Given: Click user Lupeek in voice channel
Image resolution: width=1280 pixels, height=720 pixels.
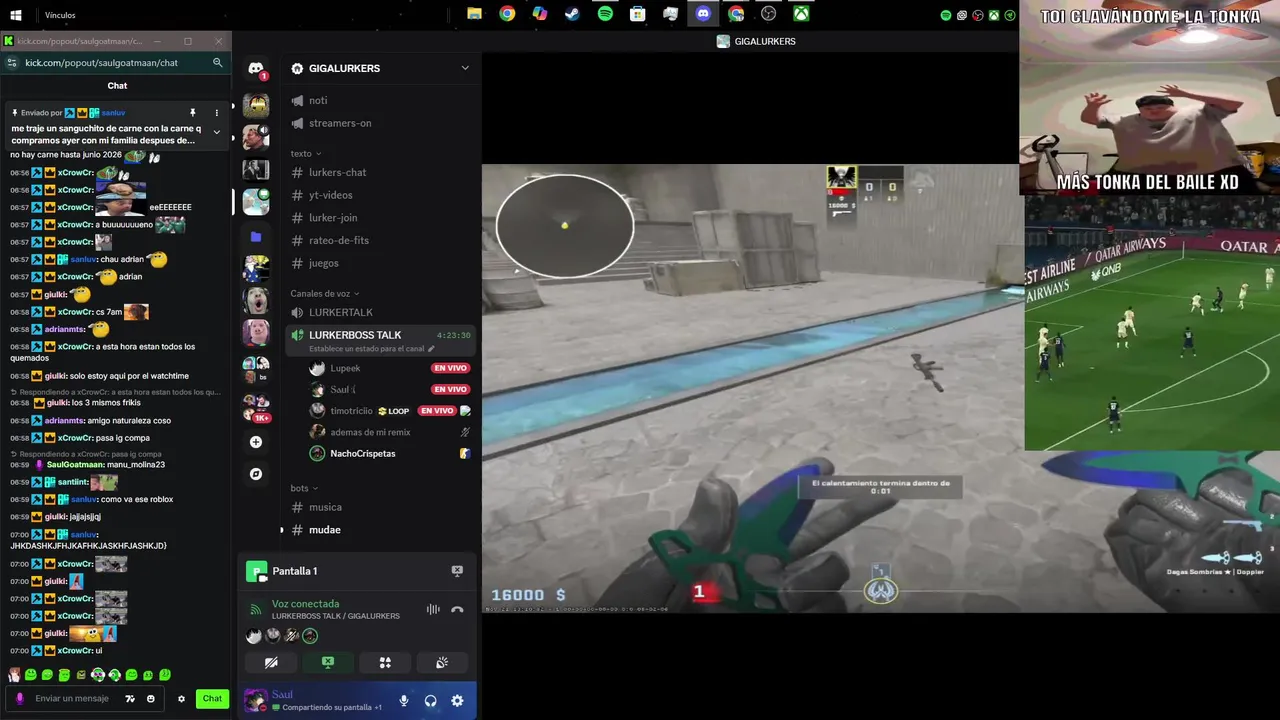Looking at the screenshot, I should point(345,368).
